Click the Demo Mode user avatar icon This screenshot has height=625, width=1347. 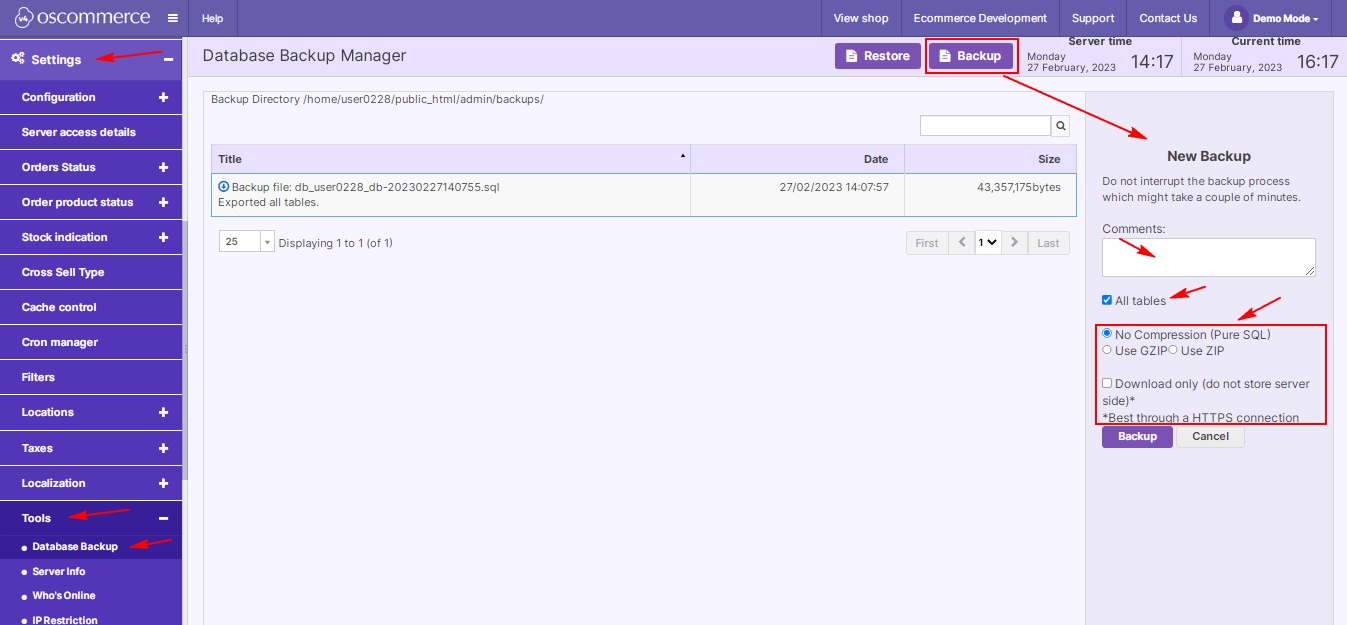pos(1237,18)
